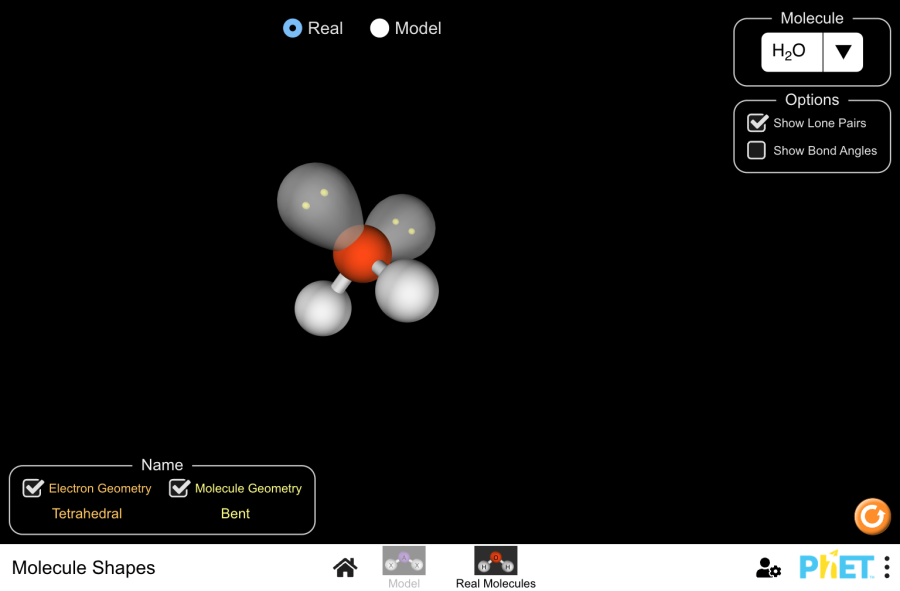Click the Molecule Geometry label text
900x591 pixels.
248,488
